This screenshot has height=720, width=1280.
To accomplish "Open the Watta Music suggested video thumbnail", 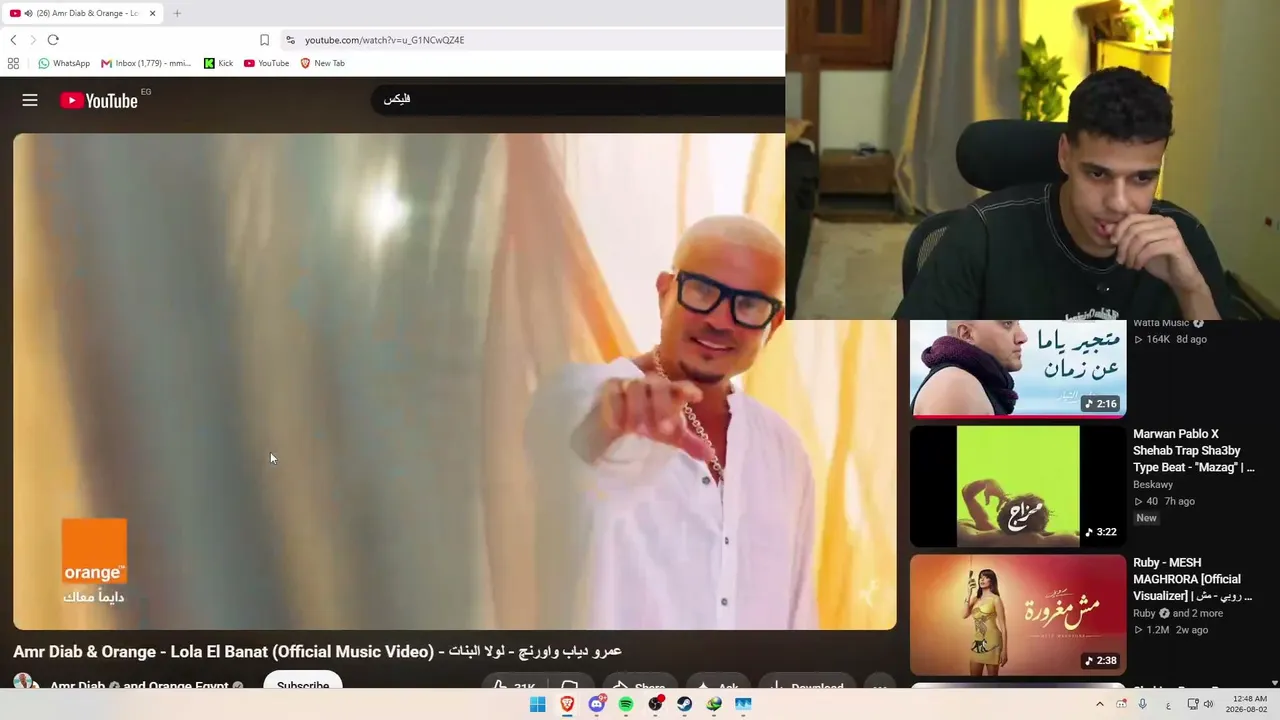I will [x=1018, y=368].
